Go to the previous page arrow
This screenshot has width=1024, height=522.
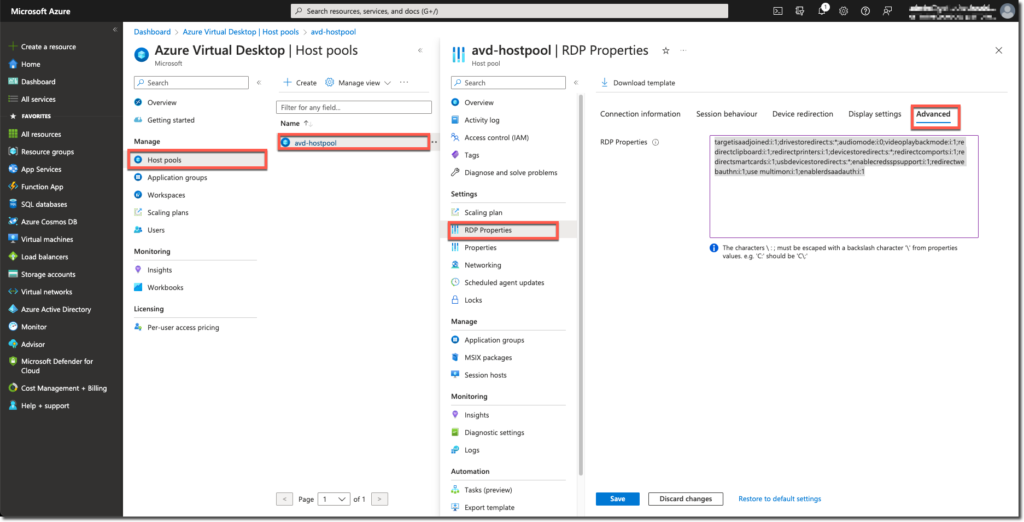point(284,499)
